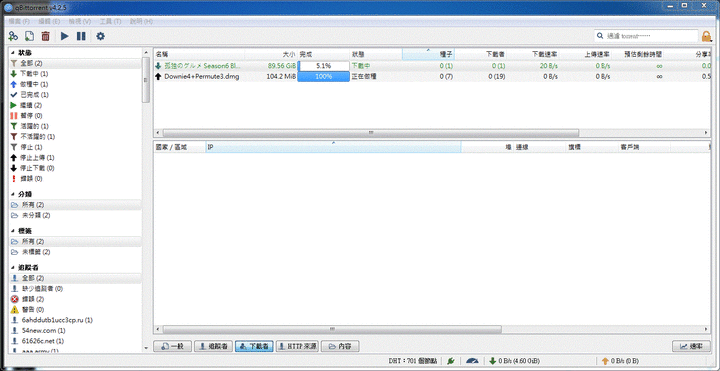Select tracker 6ahddutb1ucc3cp.ru (1)
Image resolution: width=720 pixels, height=371 pixels.
click(x=75, y=320)
